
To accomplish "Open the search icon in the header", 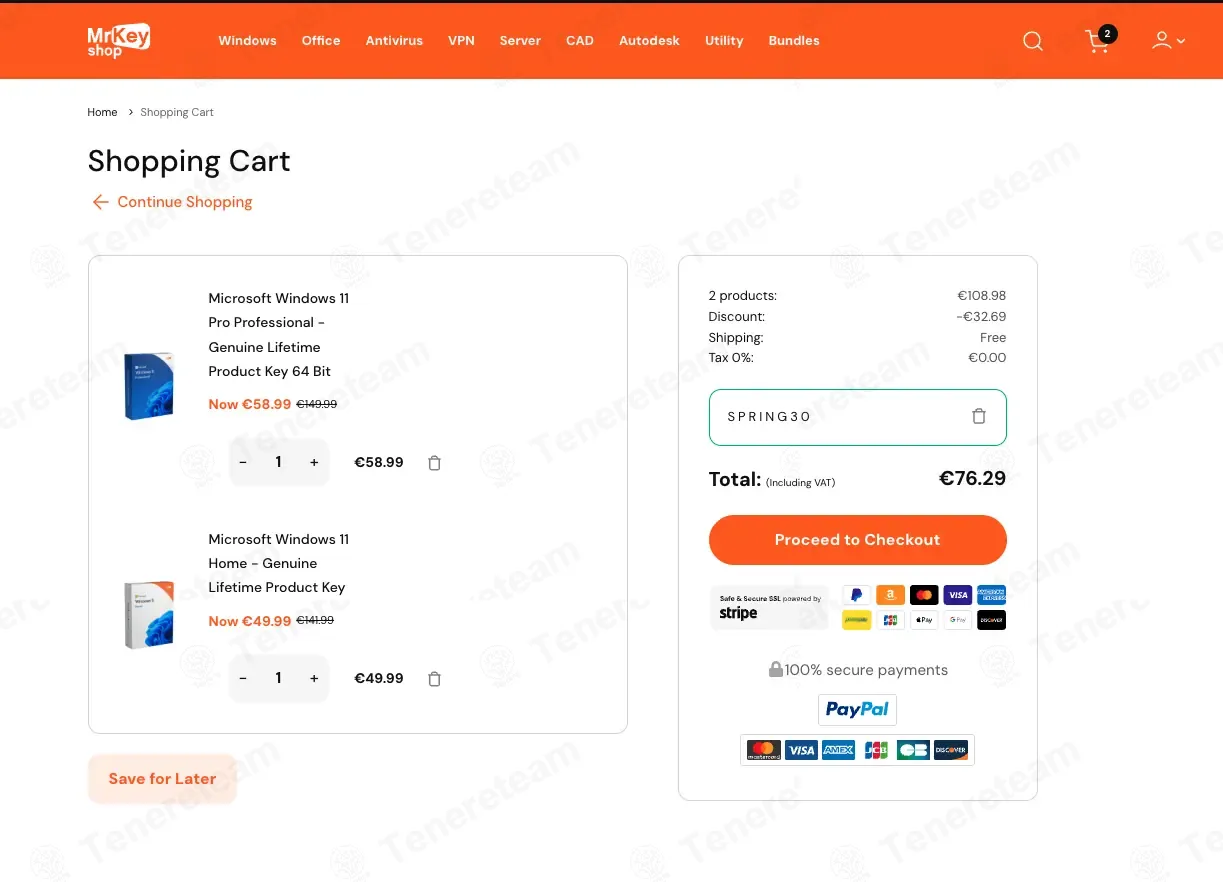I will (x=1033, y=41).
